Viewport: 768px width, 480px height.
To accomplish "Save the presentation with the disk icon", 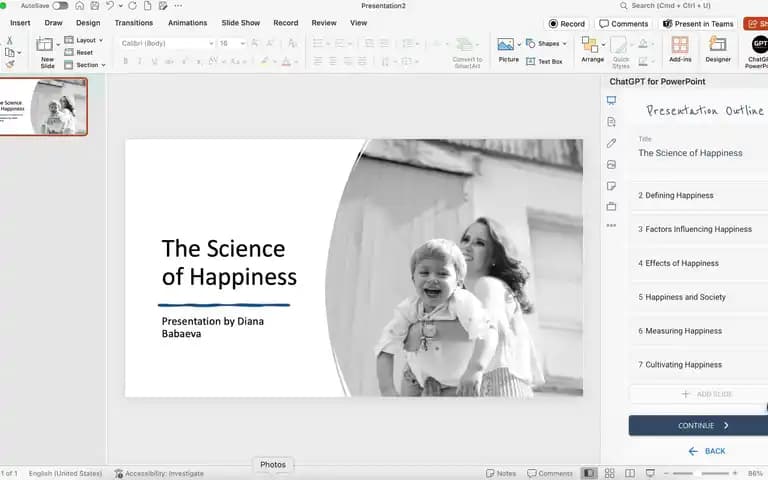I will click(95, 6).
